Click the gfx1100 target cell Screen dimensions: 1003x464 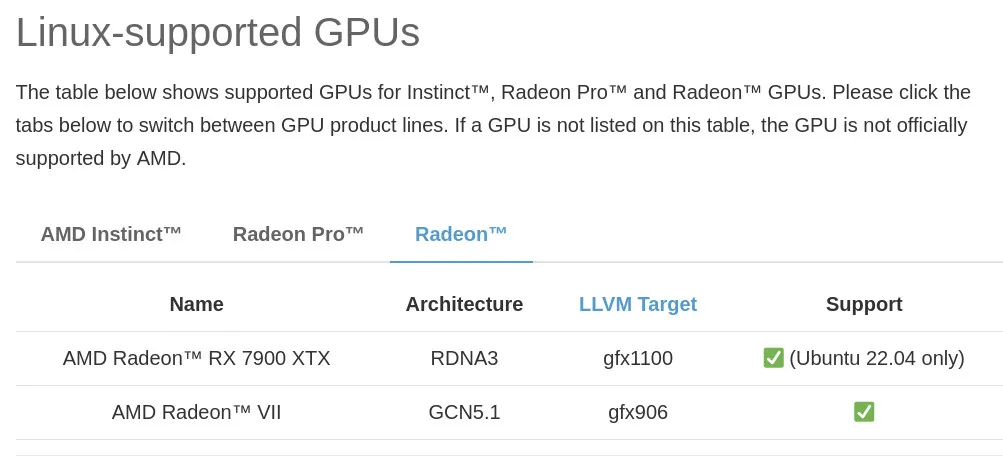638,358
